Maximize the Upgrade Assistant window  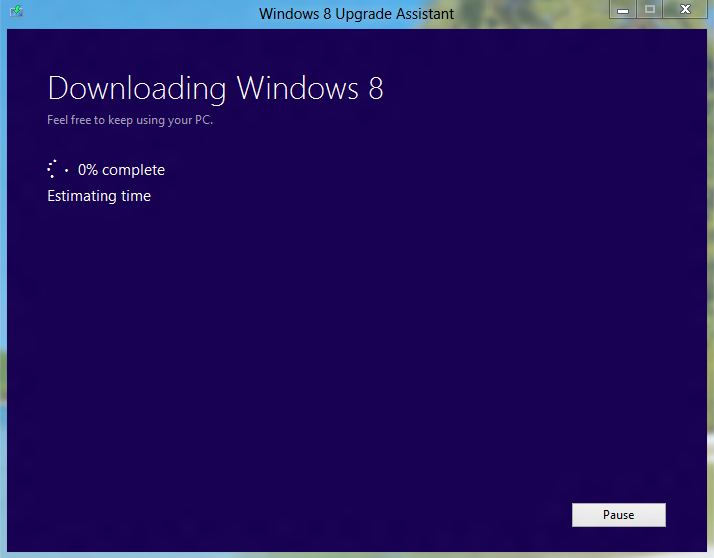click(650, 10)
